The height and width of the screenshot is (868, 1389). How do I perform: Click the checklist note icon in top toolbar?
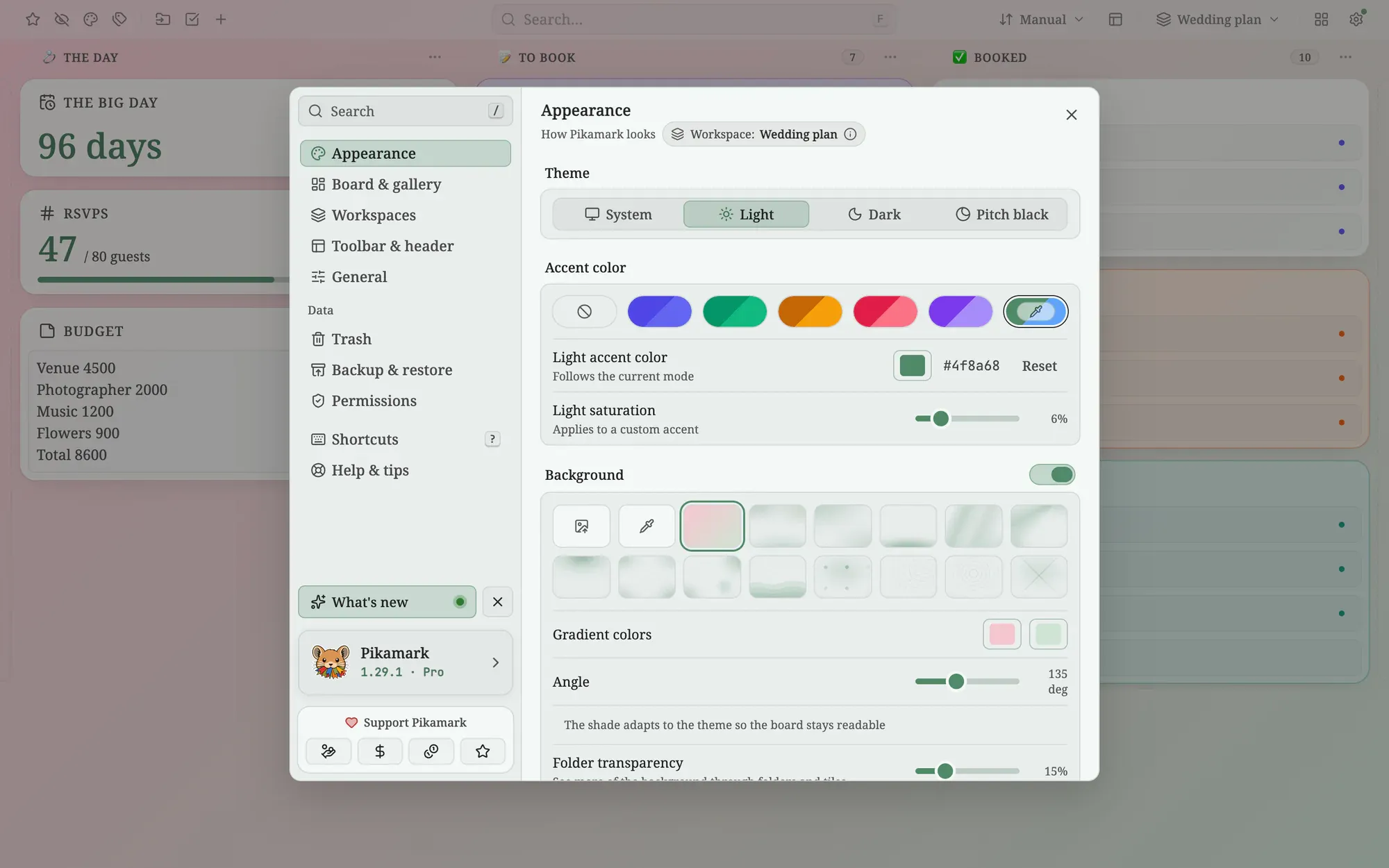(192, 19)
